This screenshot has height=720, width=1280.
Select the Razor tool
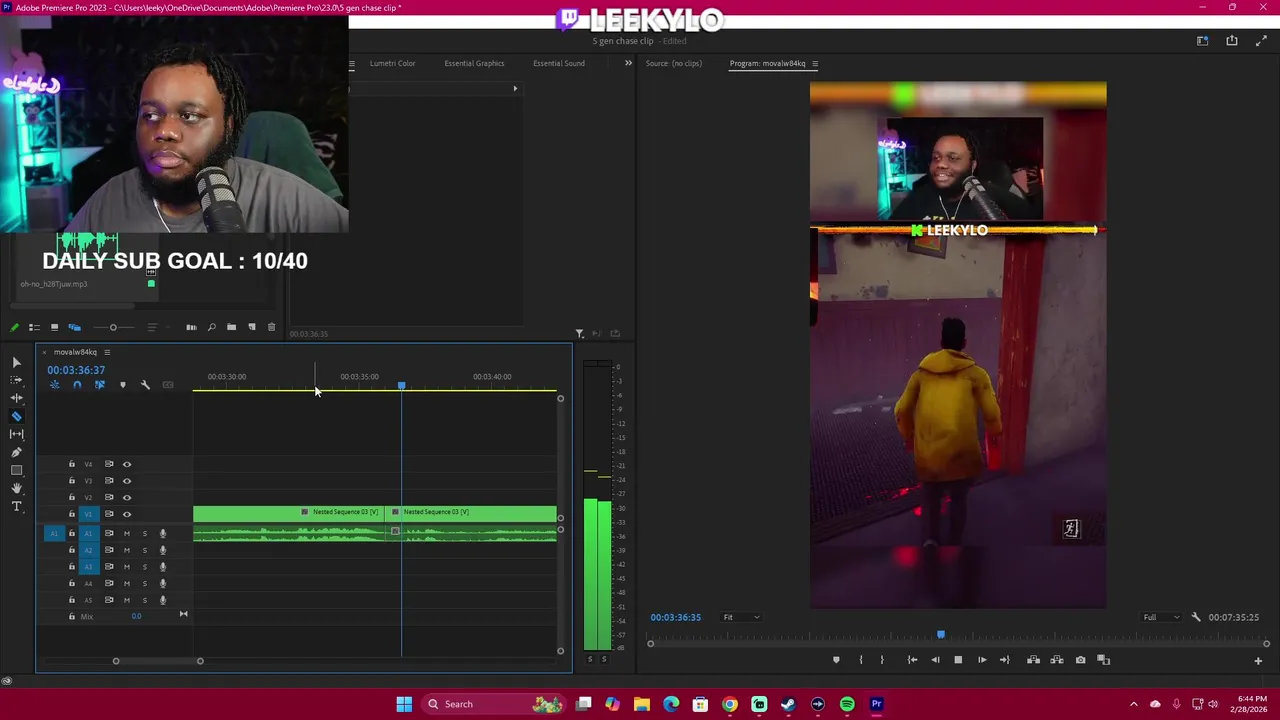pos(16,416)
